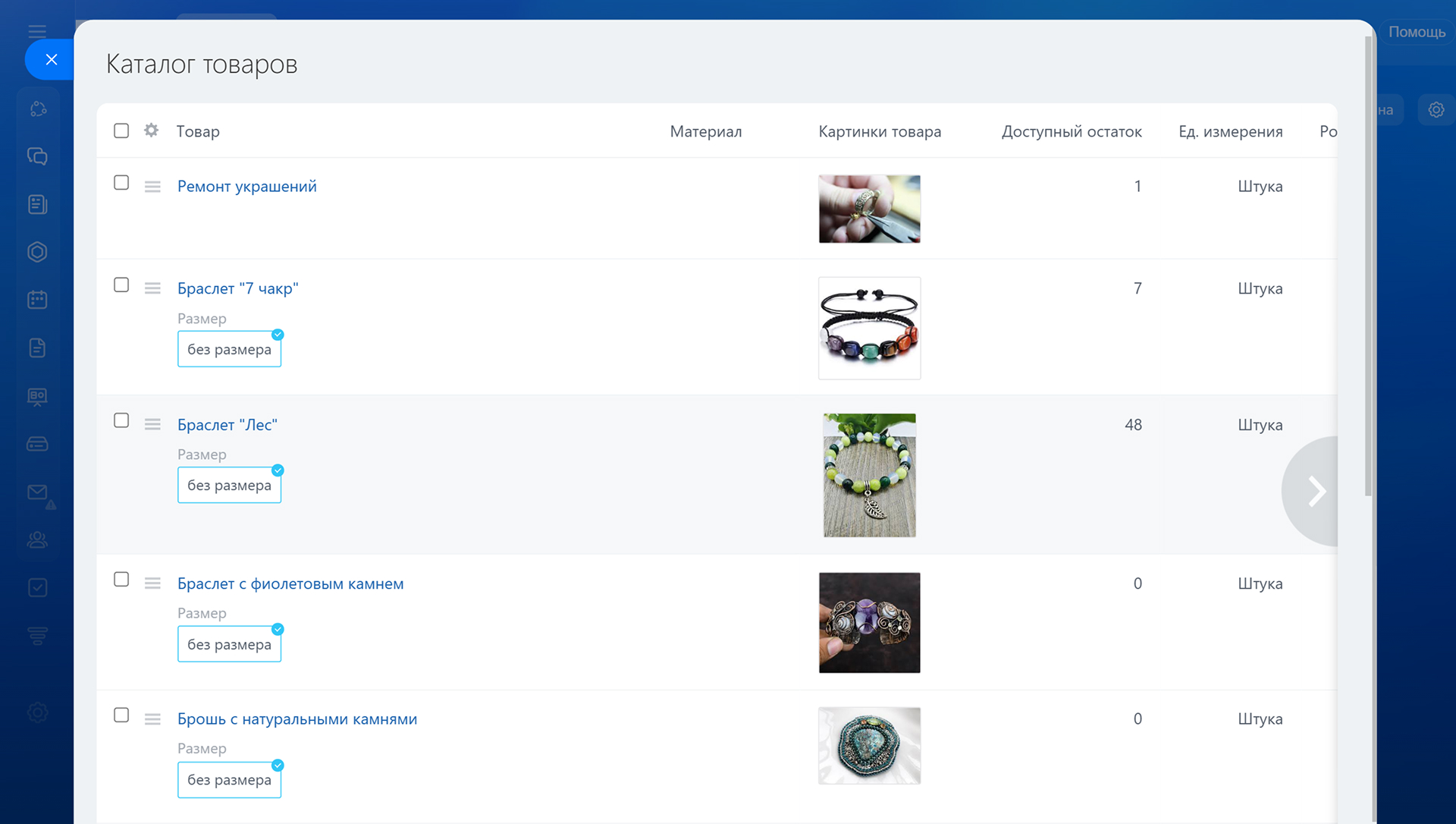
Task: Tick the Брошь с натуральными камнями checkbox
Action: click(x=121, y=715)
